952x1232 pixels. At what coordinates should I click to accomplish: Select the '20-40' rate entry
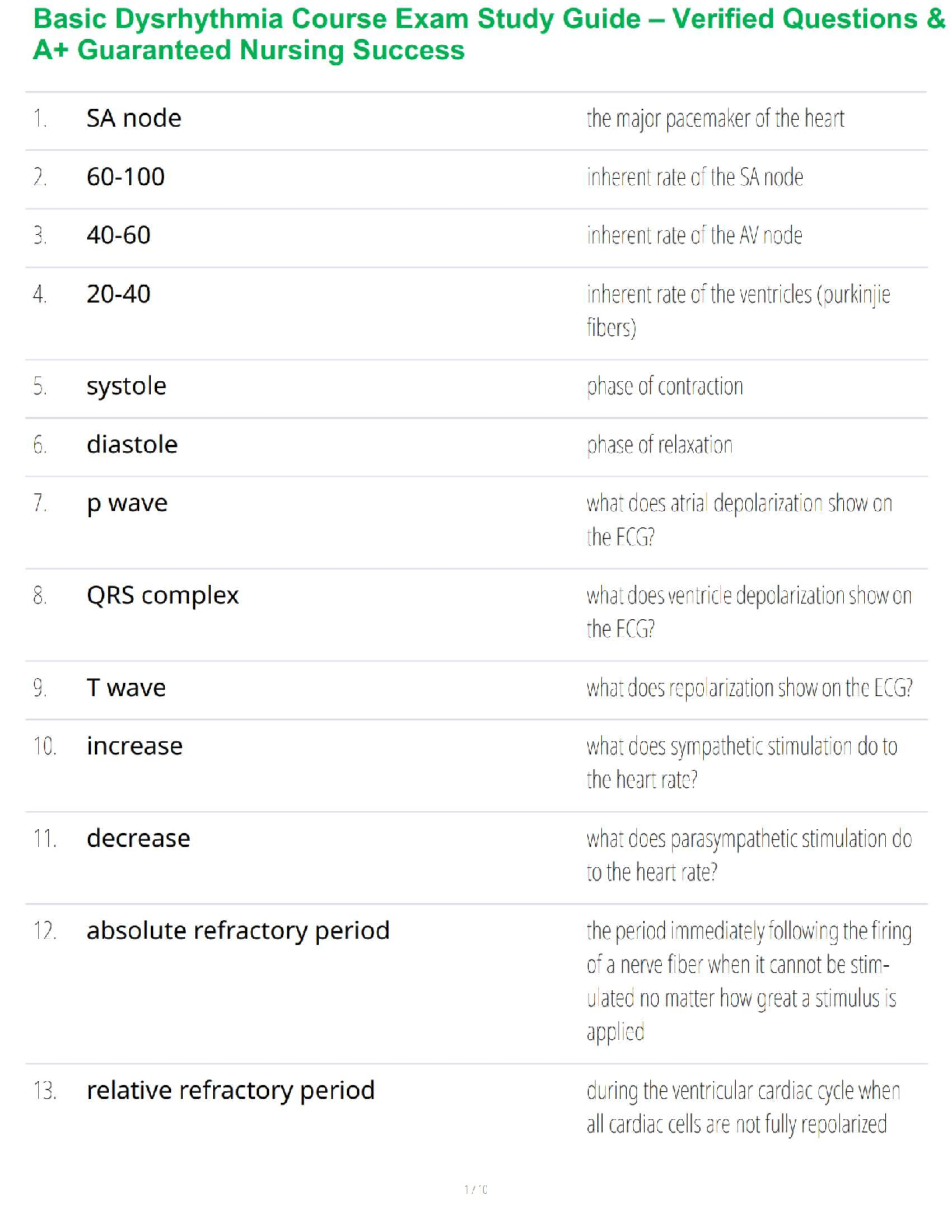[x=118, y=294]
